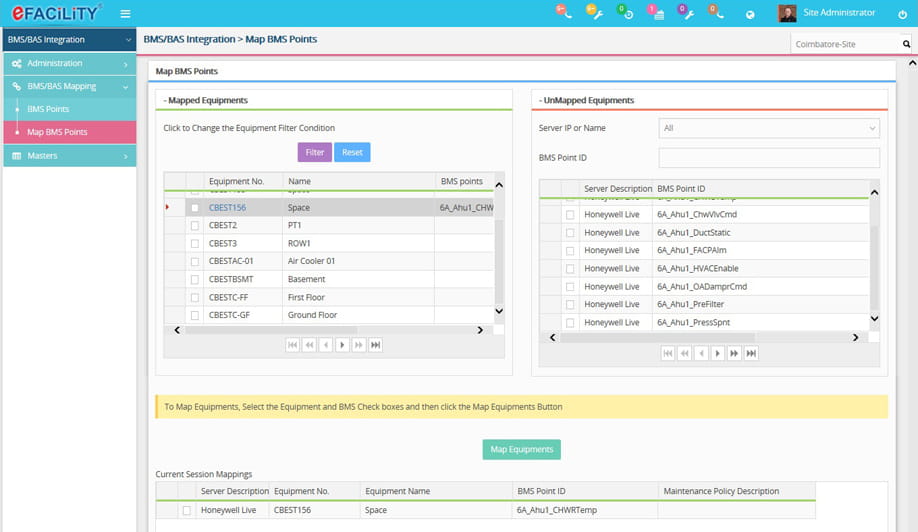
Task: Open the purple wrench notification icon
Action: 686,13
